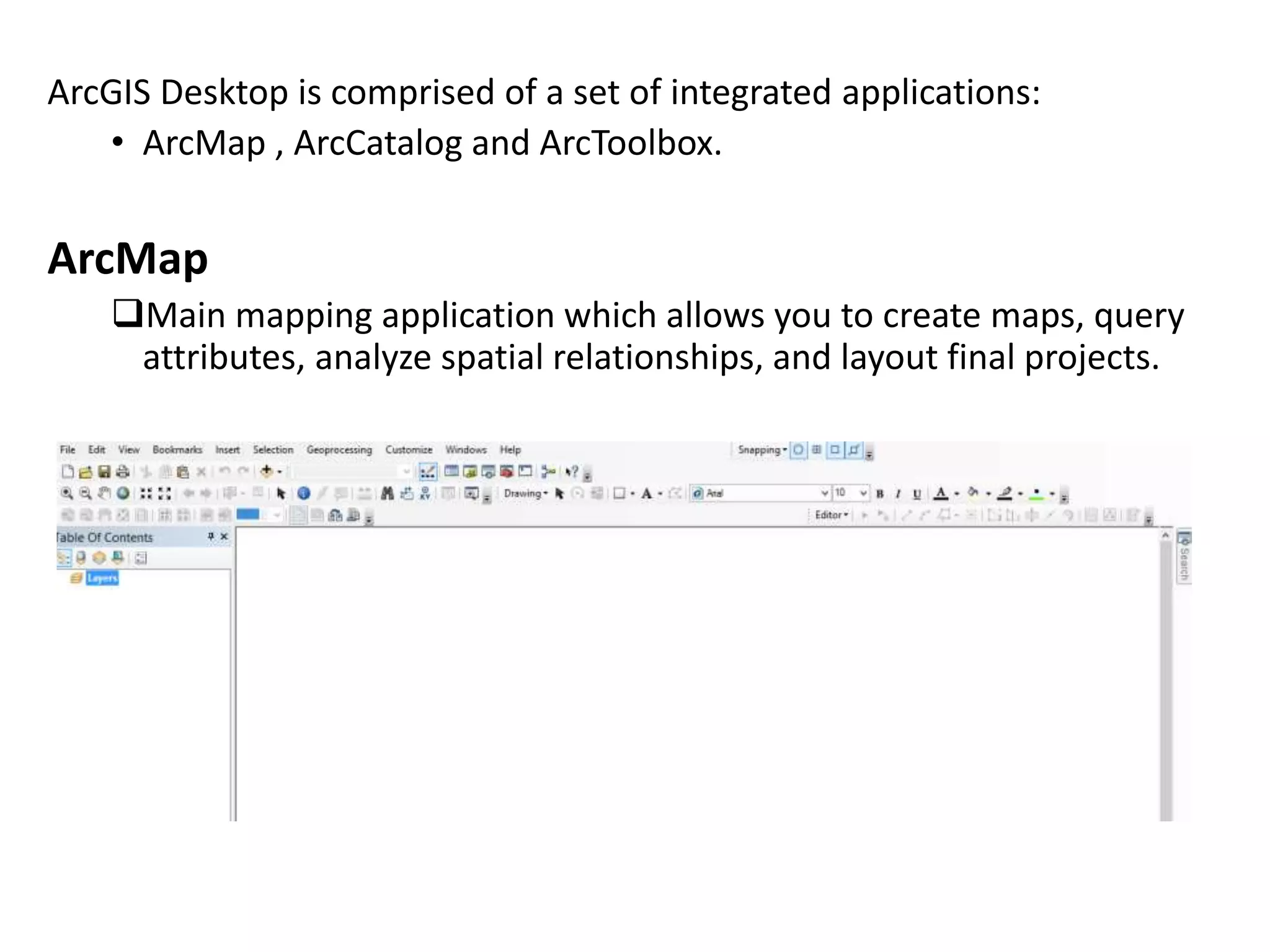This screenshot has width=1270, height=952.
Task: Open the Search side tab
Action: point(1184,557)
